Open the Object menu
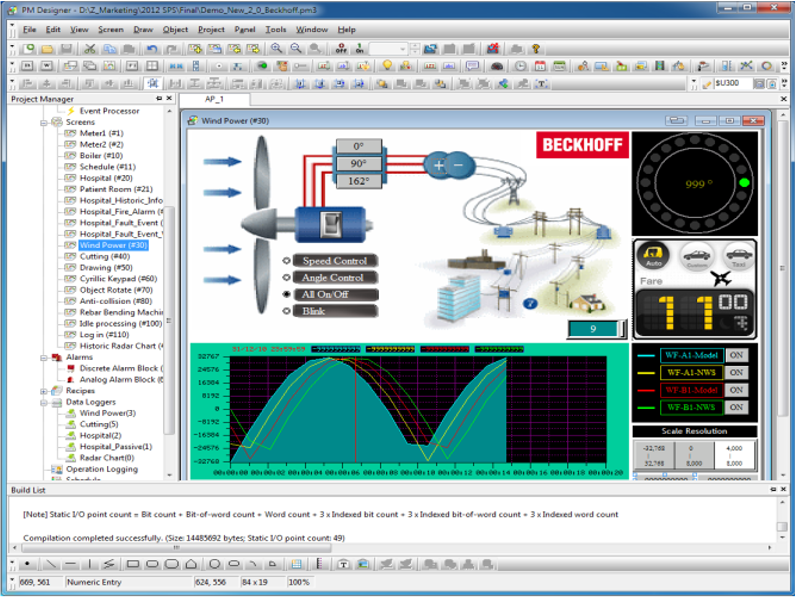 pos(175,30)
